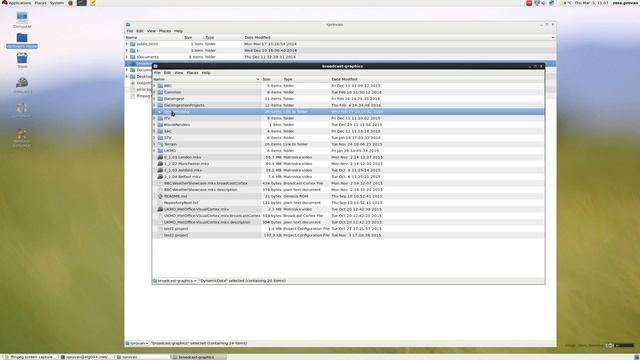Open the System menu in top panel
The width and height of the screenshot is (640, 360).
tap(57, 3)
